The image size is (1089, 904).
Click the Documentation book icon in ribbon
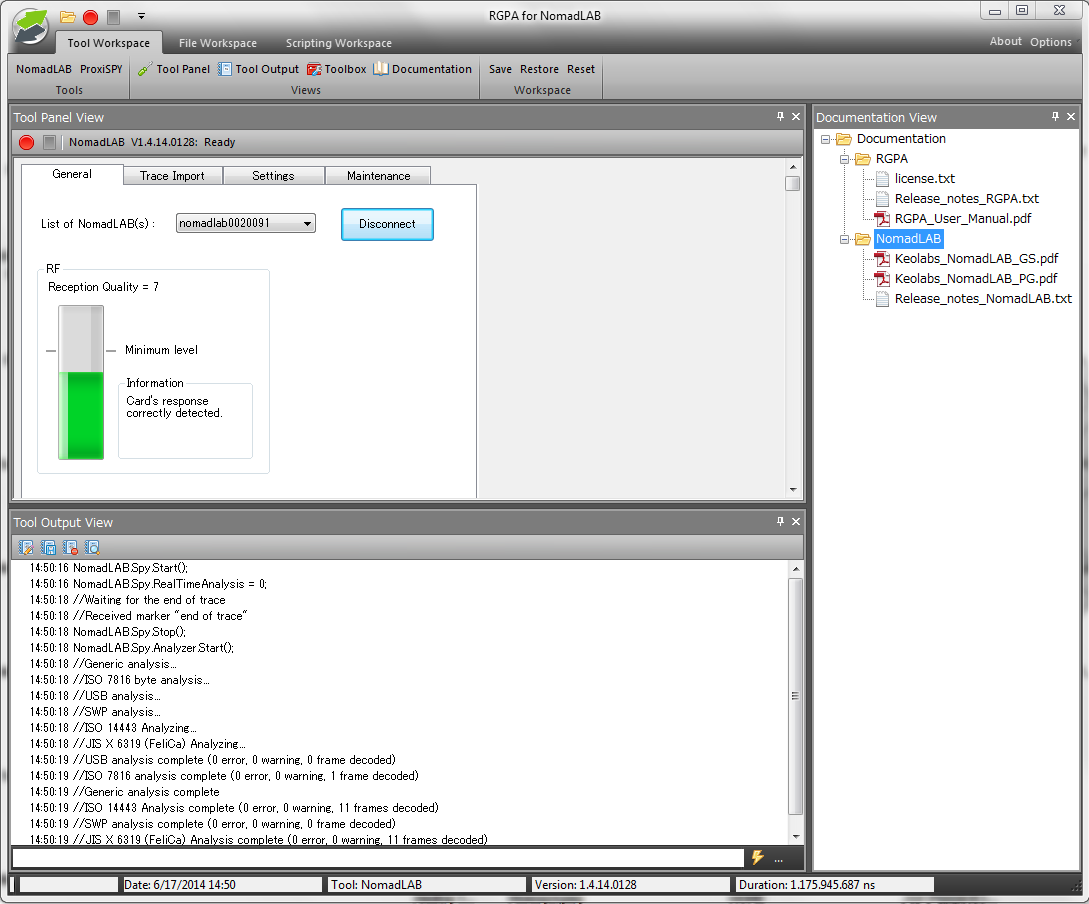(x=381, y=69)
